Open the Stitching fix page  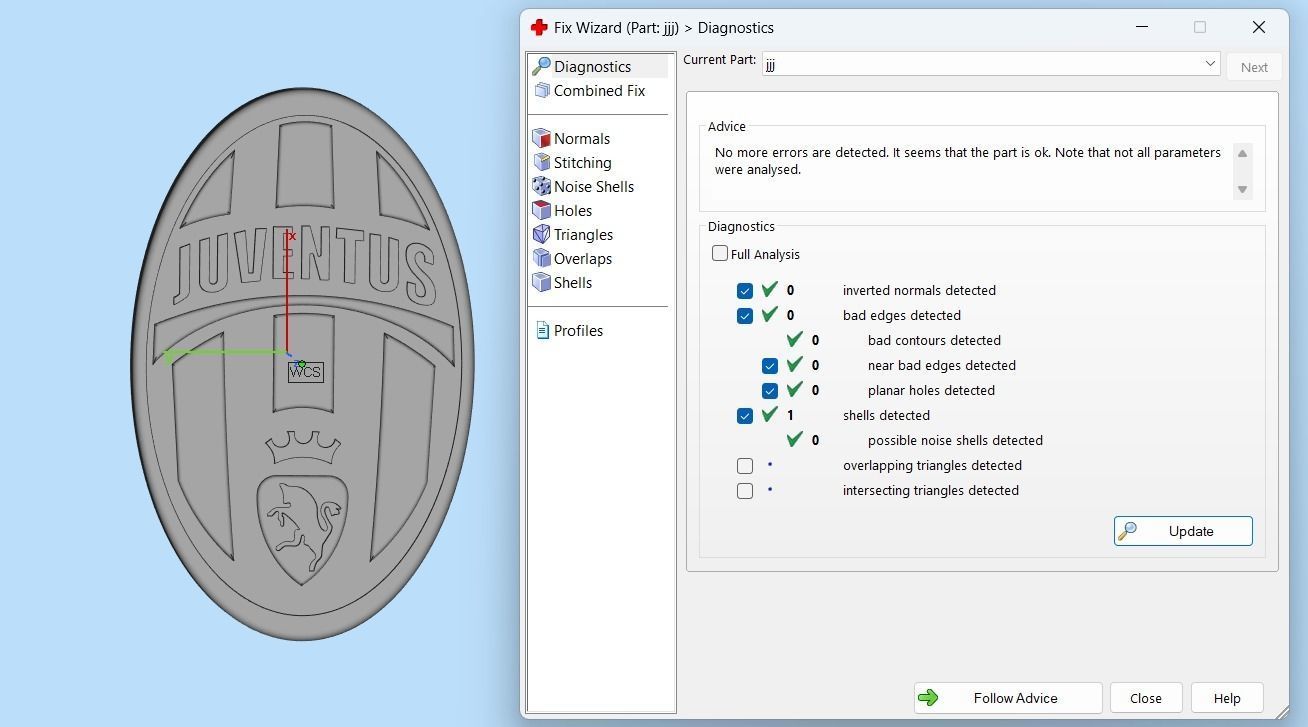pos(583,162)
